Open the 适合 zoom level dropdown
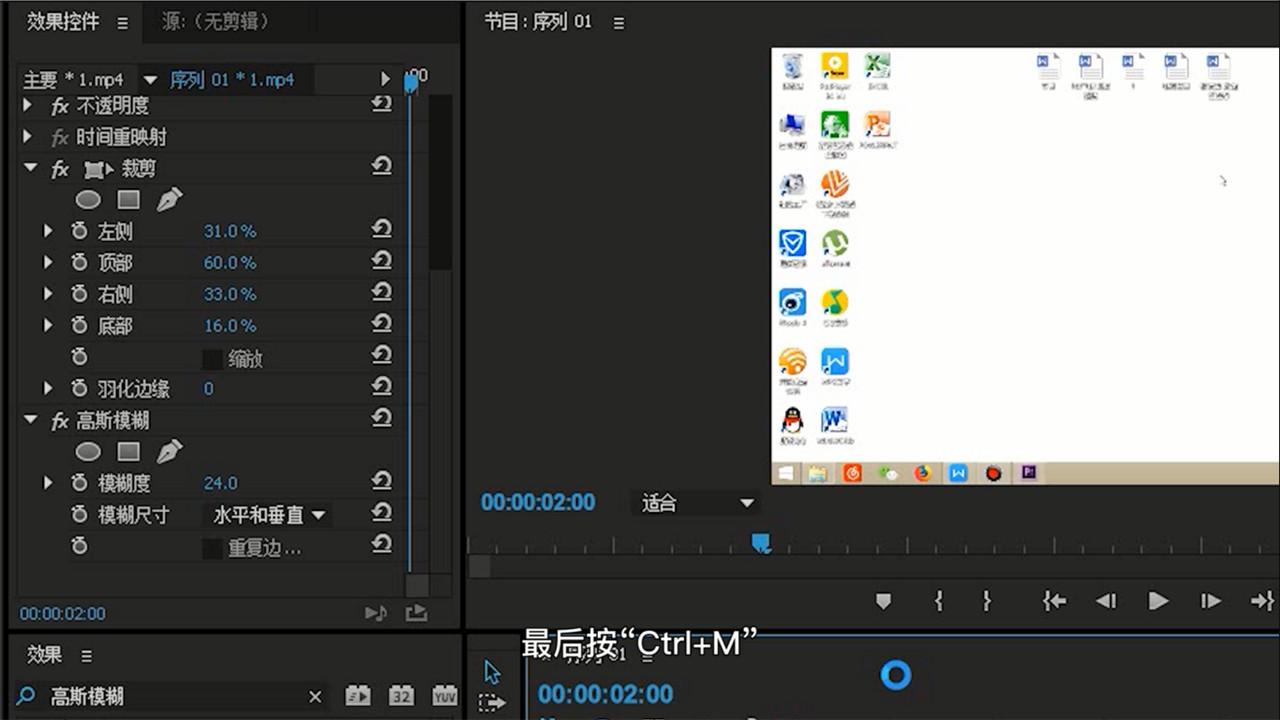The image size is (1280, 720). 697,503
